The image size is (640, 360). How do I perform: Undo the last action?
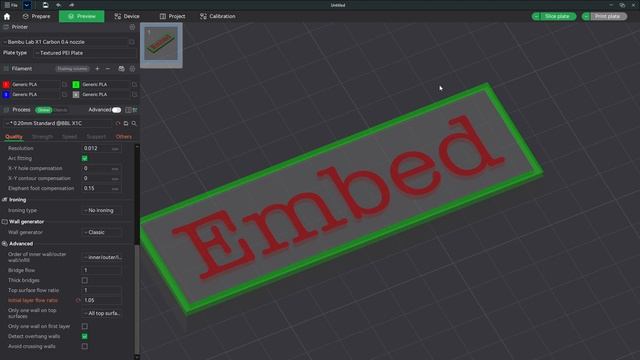(58, 5)
